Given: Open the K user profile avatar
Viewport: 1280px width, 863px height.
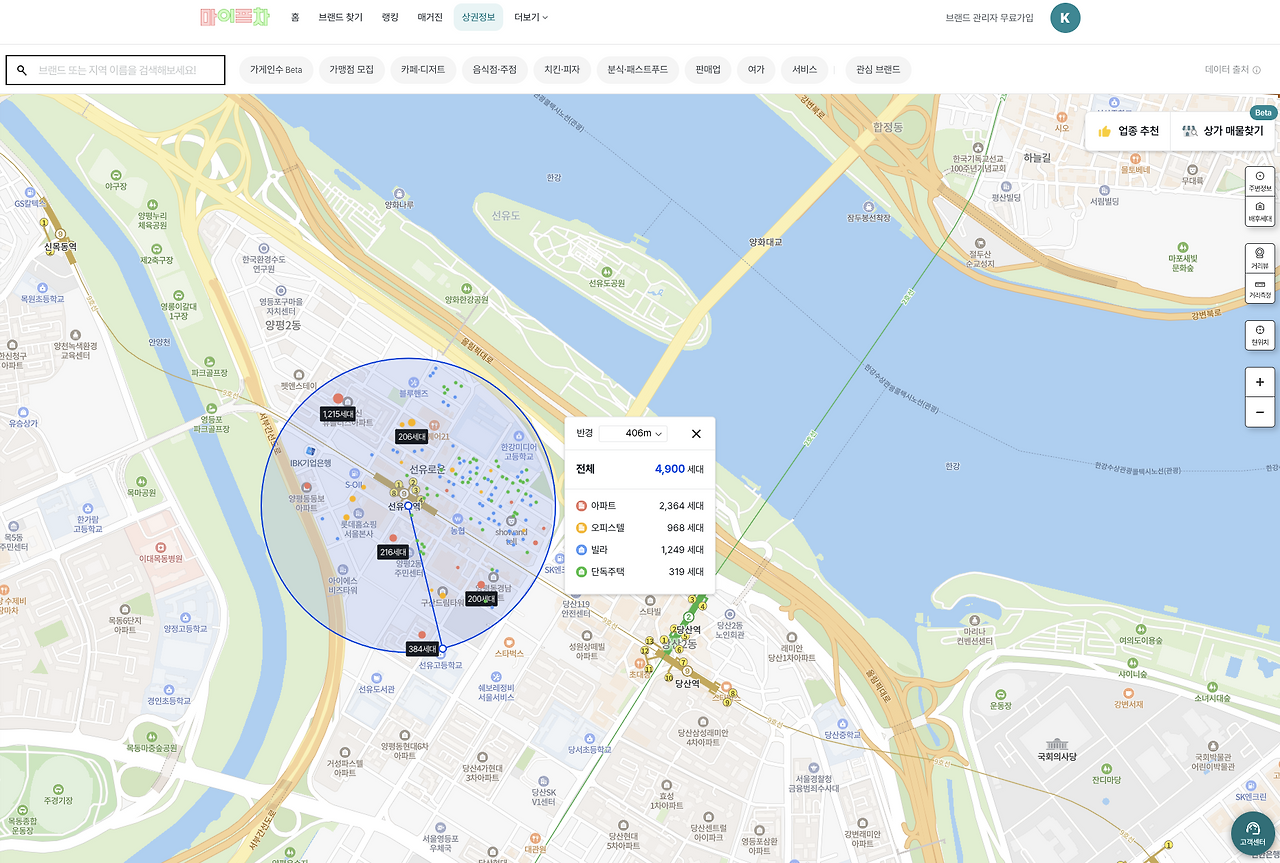Looking at the screenshot, I should [1065, 18].
